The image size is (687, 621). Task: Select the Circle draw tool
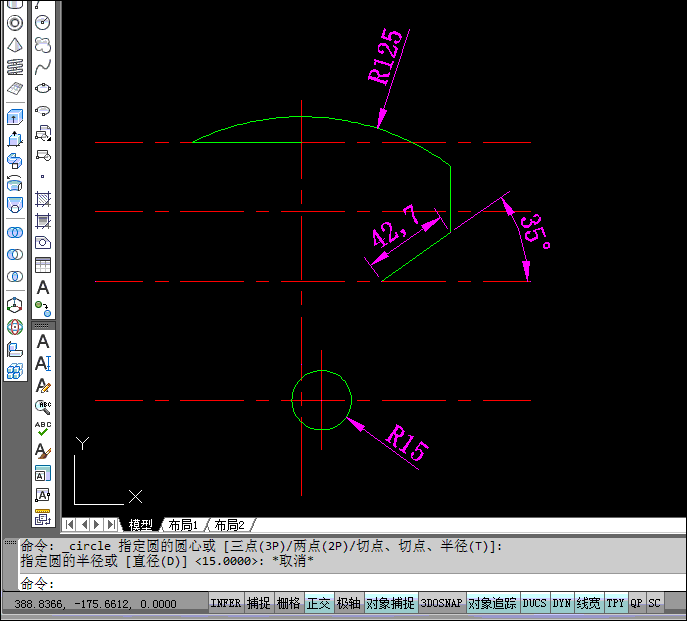pos(43,22)
